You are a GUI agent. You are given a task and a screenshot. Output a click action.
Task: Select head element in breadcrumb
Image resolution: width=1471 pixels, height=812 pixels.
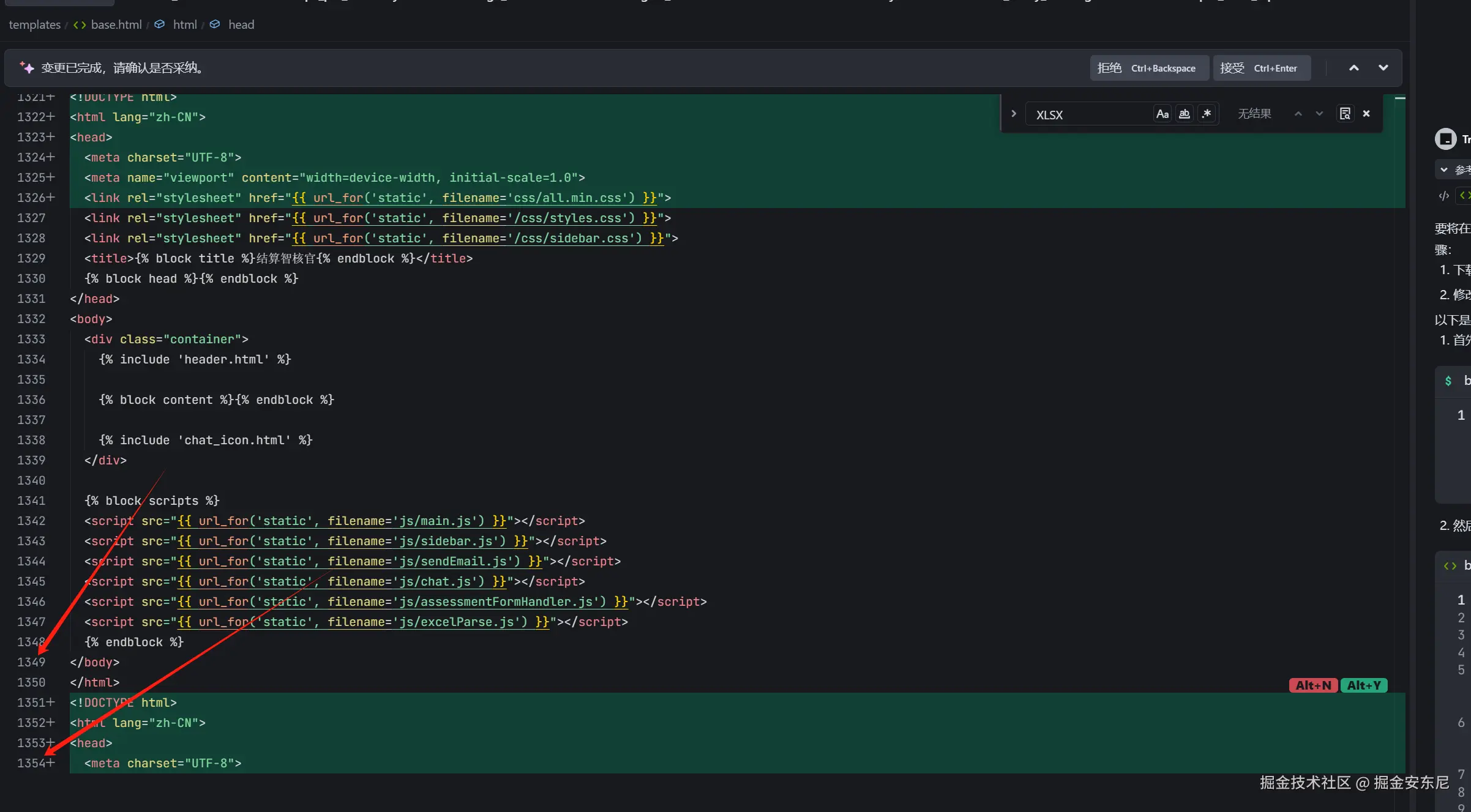241,24
